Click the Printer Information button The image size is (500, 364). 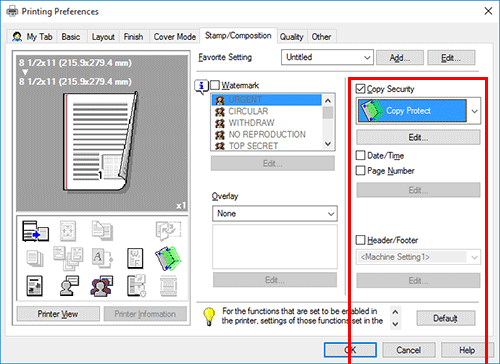(145, 314)
